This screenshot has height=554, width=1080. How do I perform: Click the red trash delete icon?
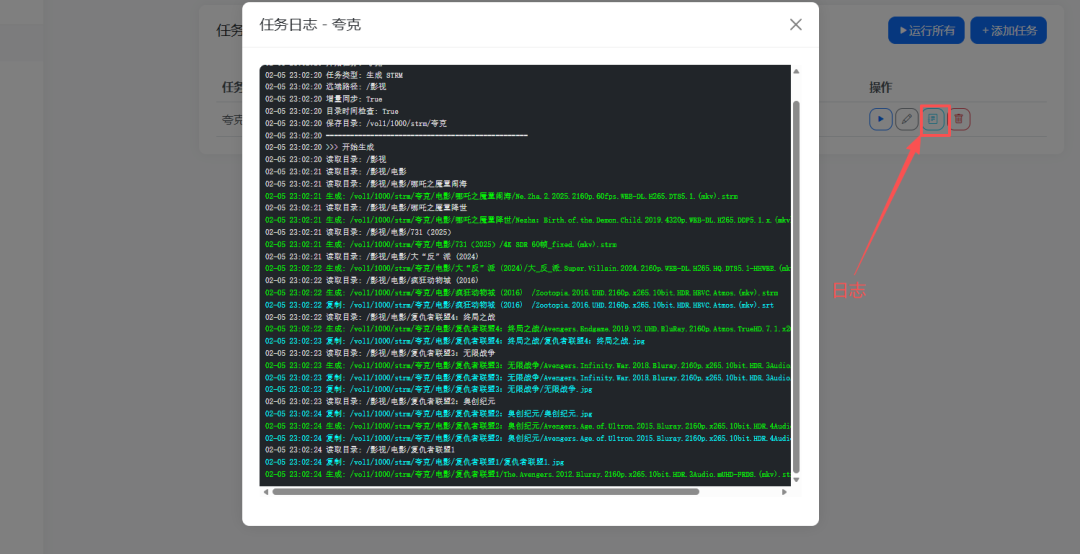(x=959, y=119)
